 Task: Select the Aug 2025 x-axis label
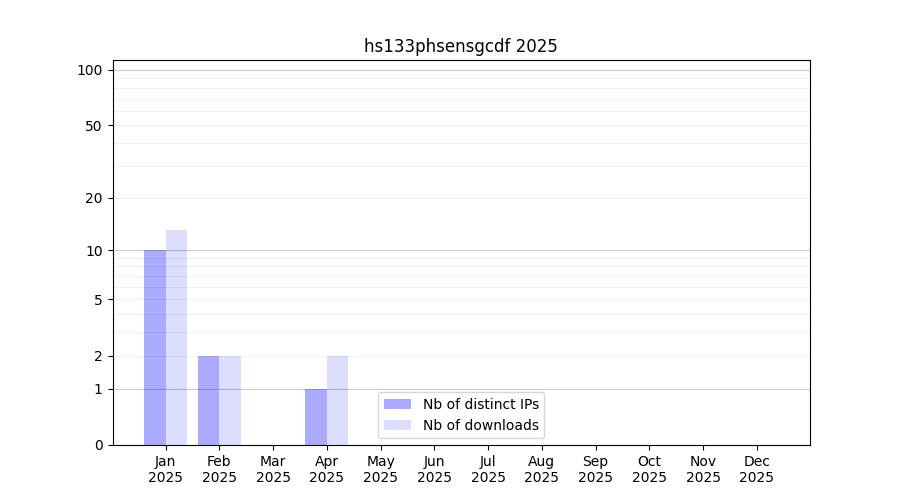point(541,469)
